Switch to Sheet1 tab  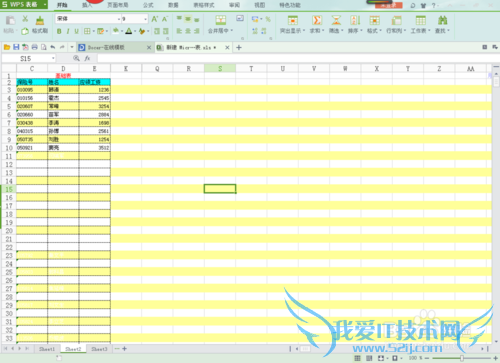(x=47, y=349)
